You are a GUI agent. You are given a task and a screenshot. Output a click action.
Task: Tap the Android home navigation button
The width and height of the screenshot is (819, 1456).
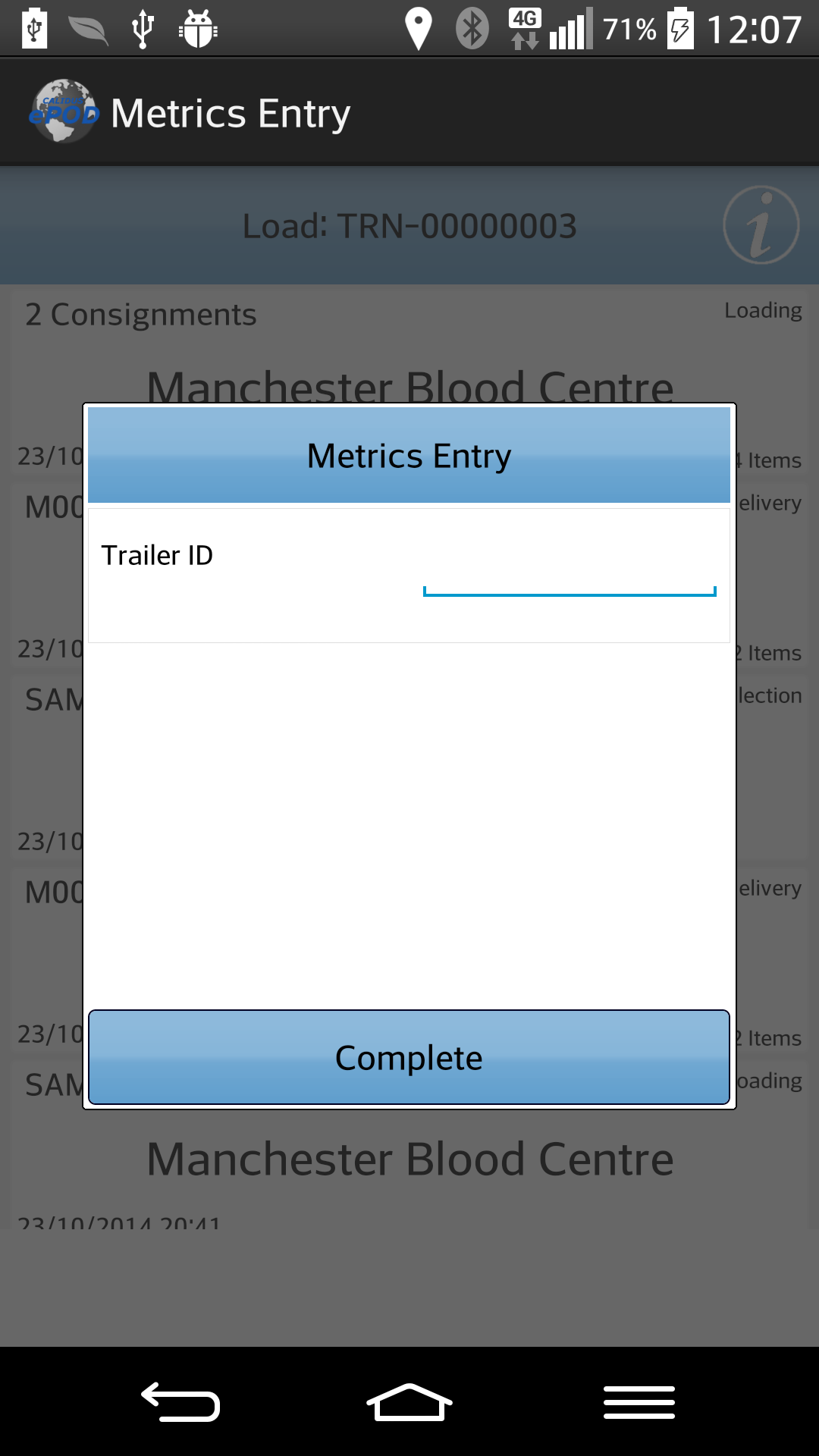pos(409,1401)
